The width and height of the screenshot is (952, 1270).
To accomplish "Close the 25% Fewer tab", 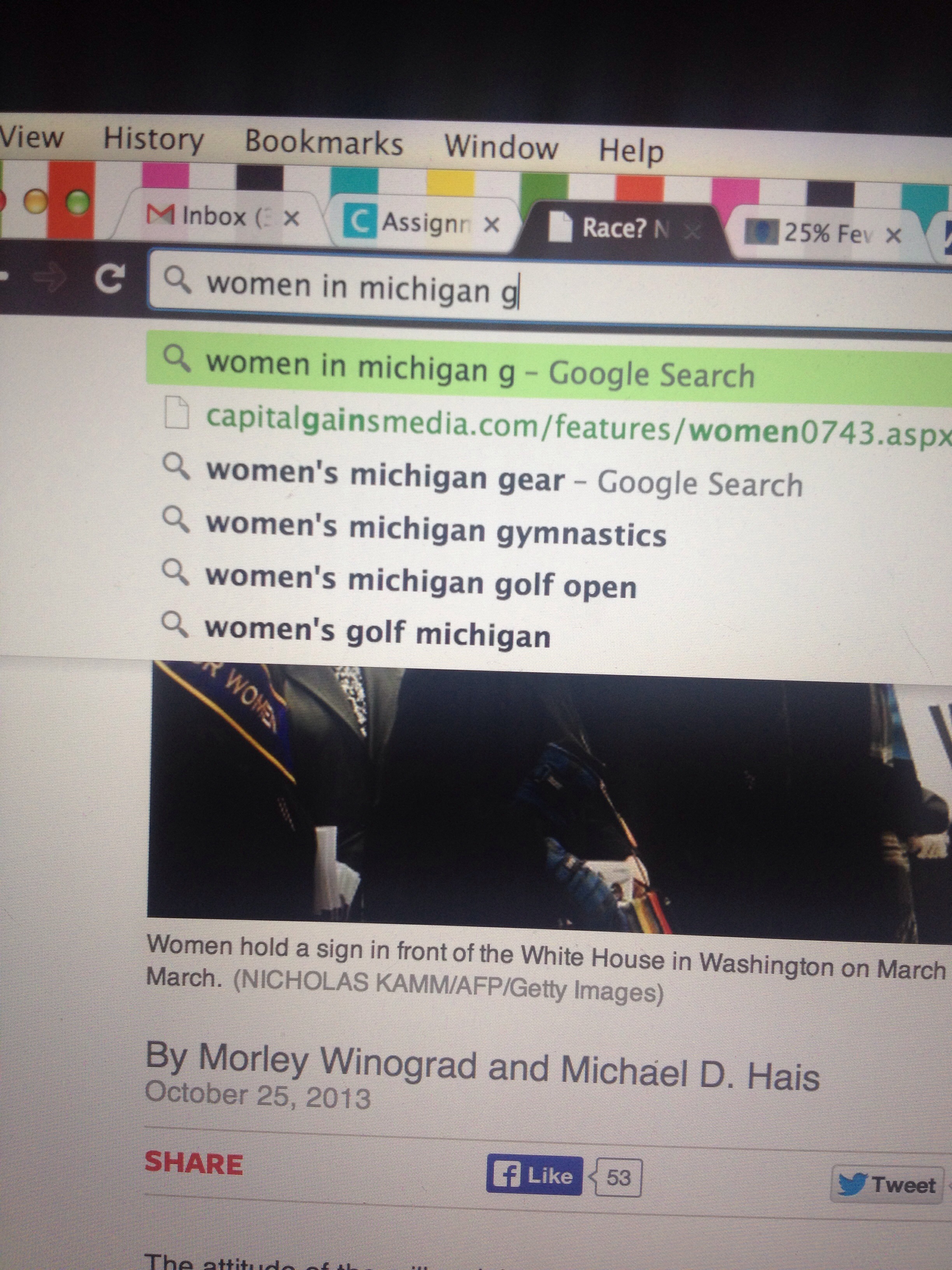I will click(x=892, y=235).
